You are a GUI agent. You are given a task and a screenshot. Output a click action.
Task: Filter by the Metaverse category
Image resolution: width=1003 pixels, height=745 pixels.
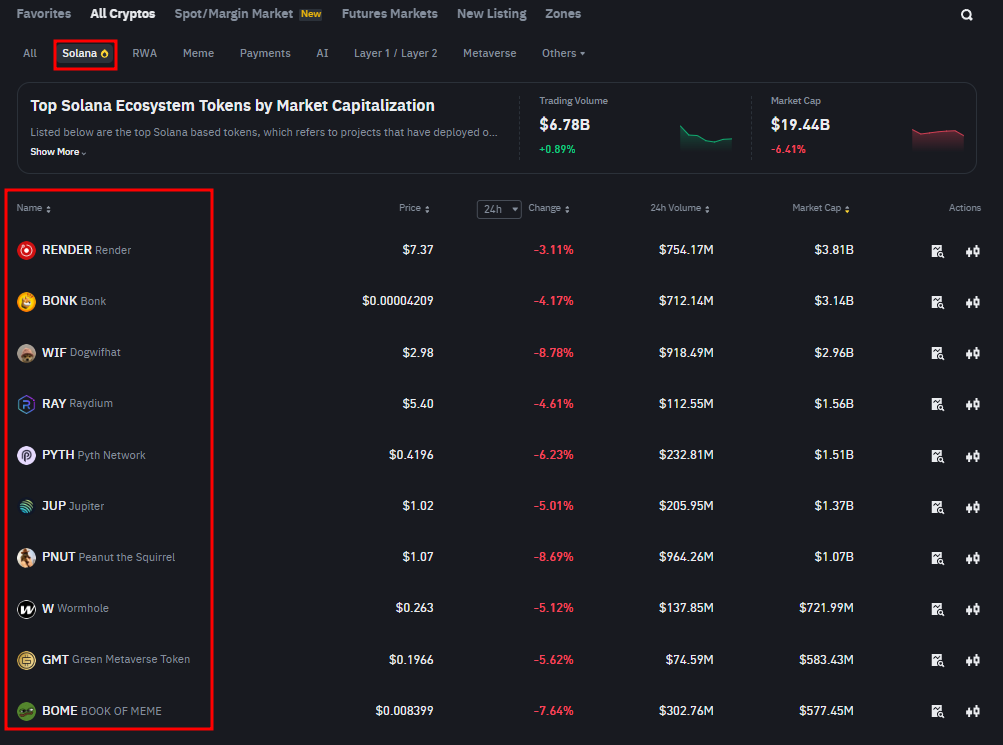[489, 53]
